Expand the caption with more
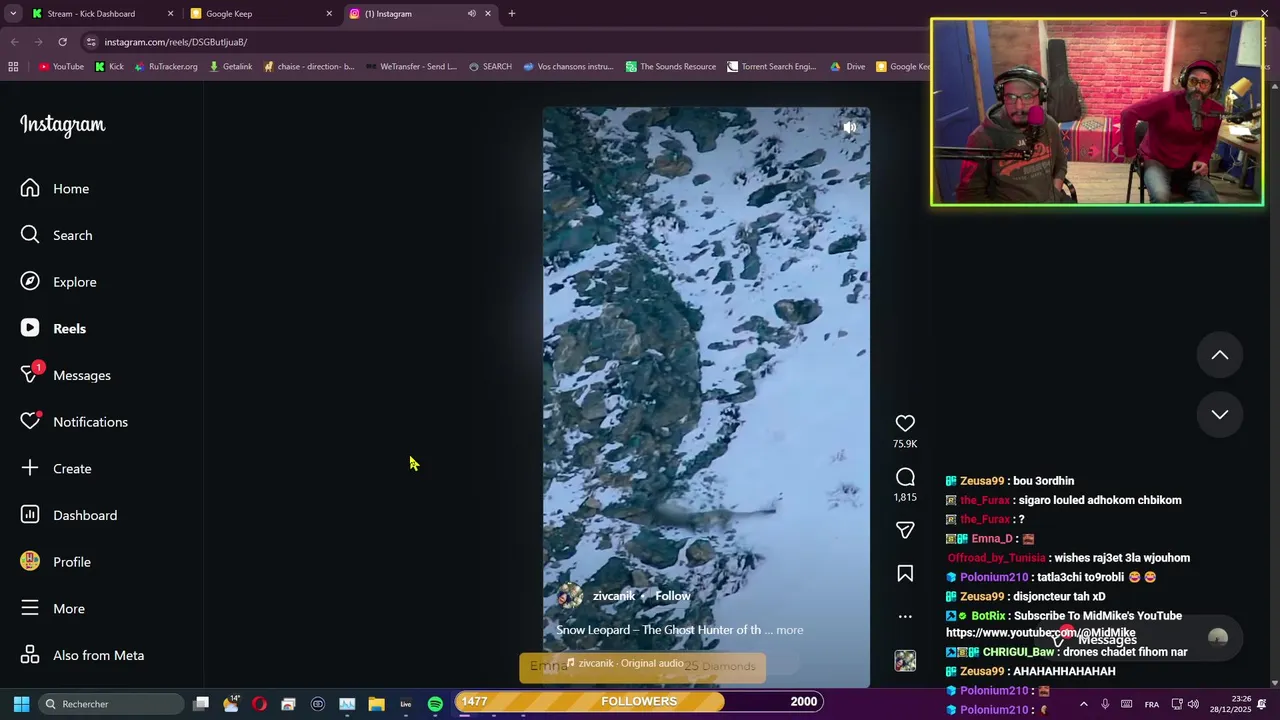The height and width of the screenshot is (720, 1280). [789, 630]
